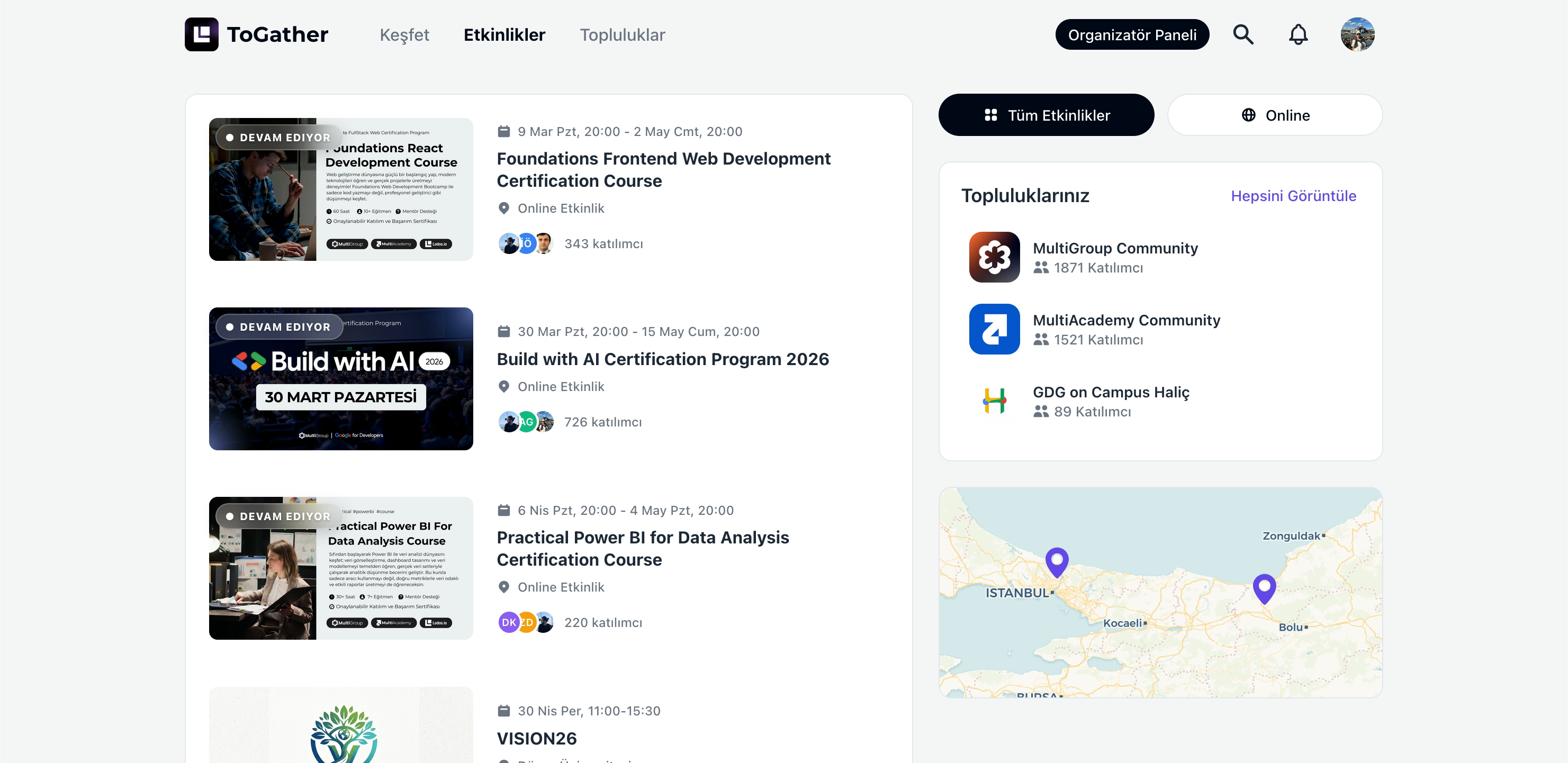Open Practical Power BI for Data Analysis title
The height and width of the screenshot is (763, 1568).
click(x=643, y=548)
